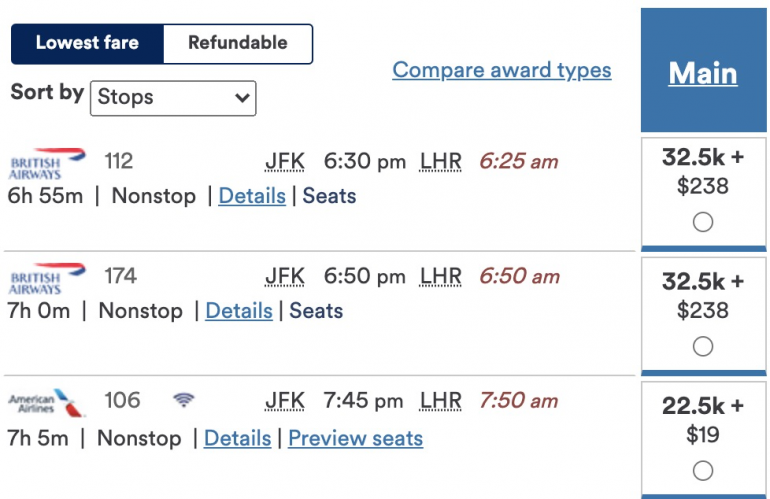Switch to Refundable tab
The image size is (770, 499).
[238, 43]
